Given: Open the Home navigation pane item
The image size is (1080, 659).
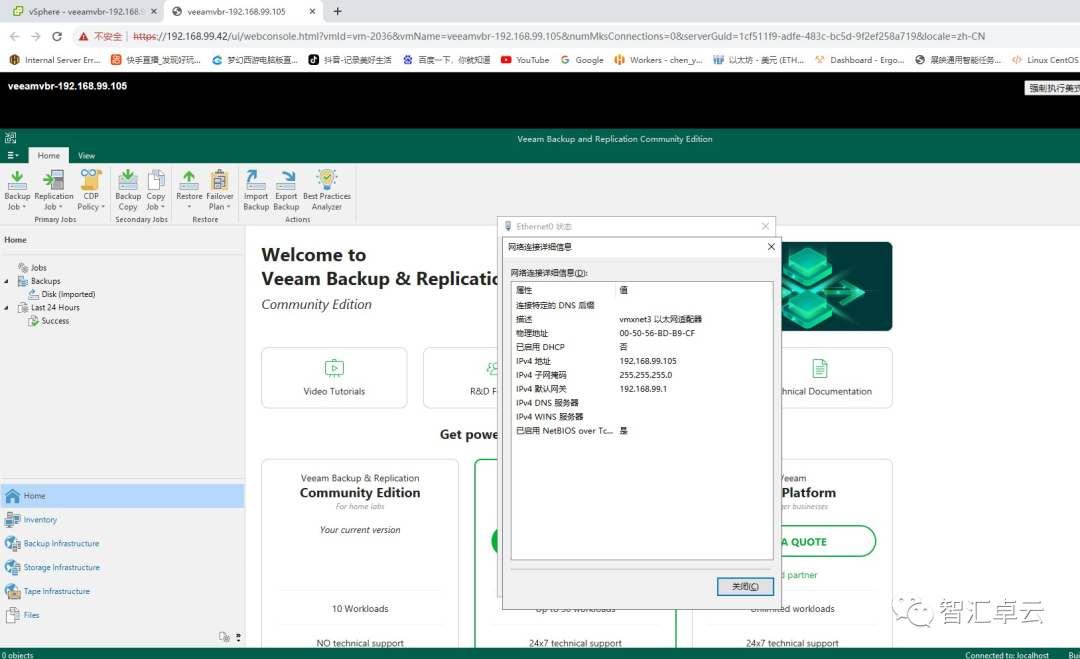Looking at the screenshot, I should (122, 496).
